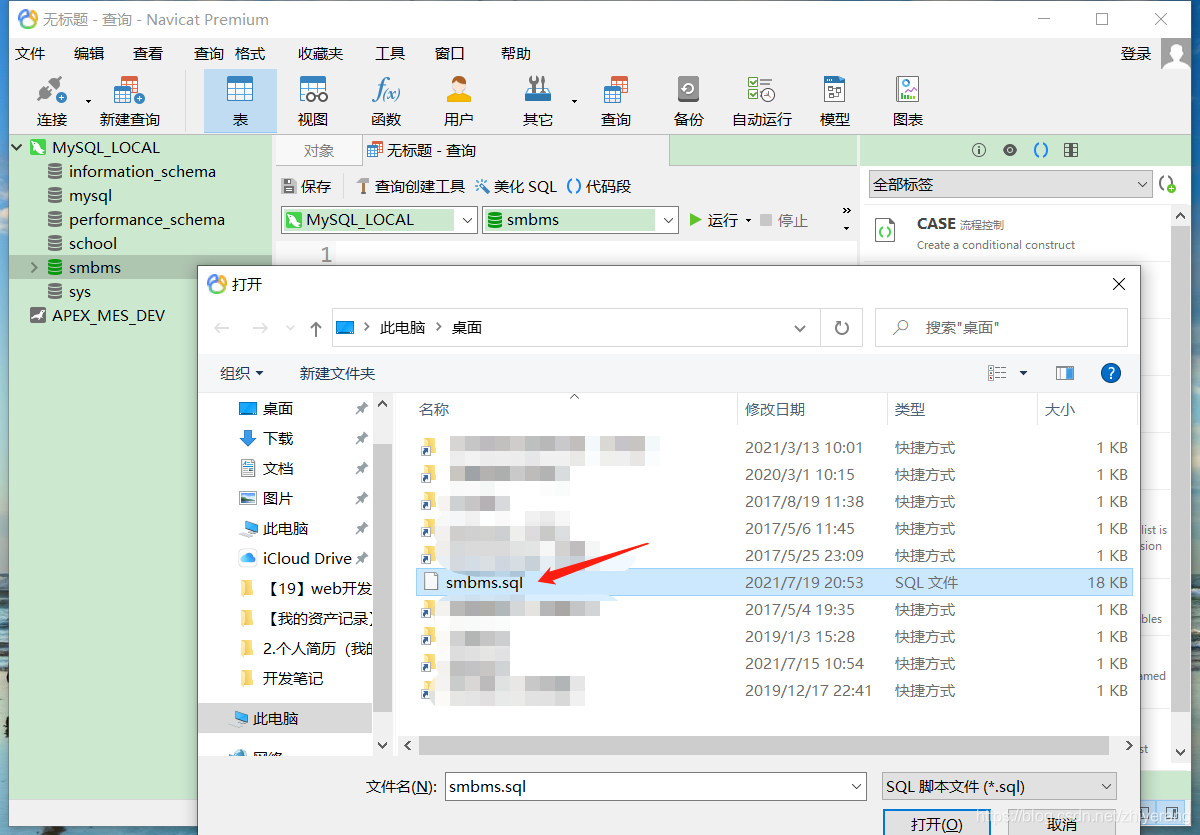Click the desktop search box

coord(1001,328)
